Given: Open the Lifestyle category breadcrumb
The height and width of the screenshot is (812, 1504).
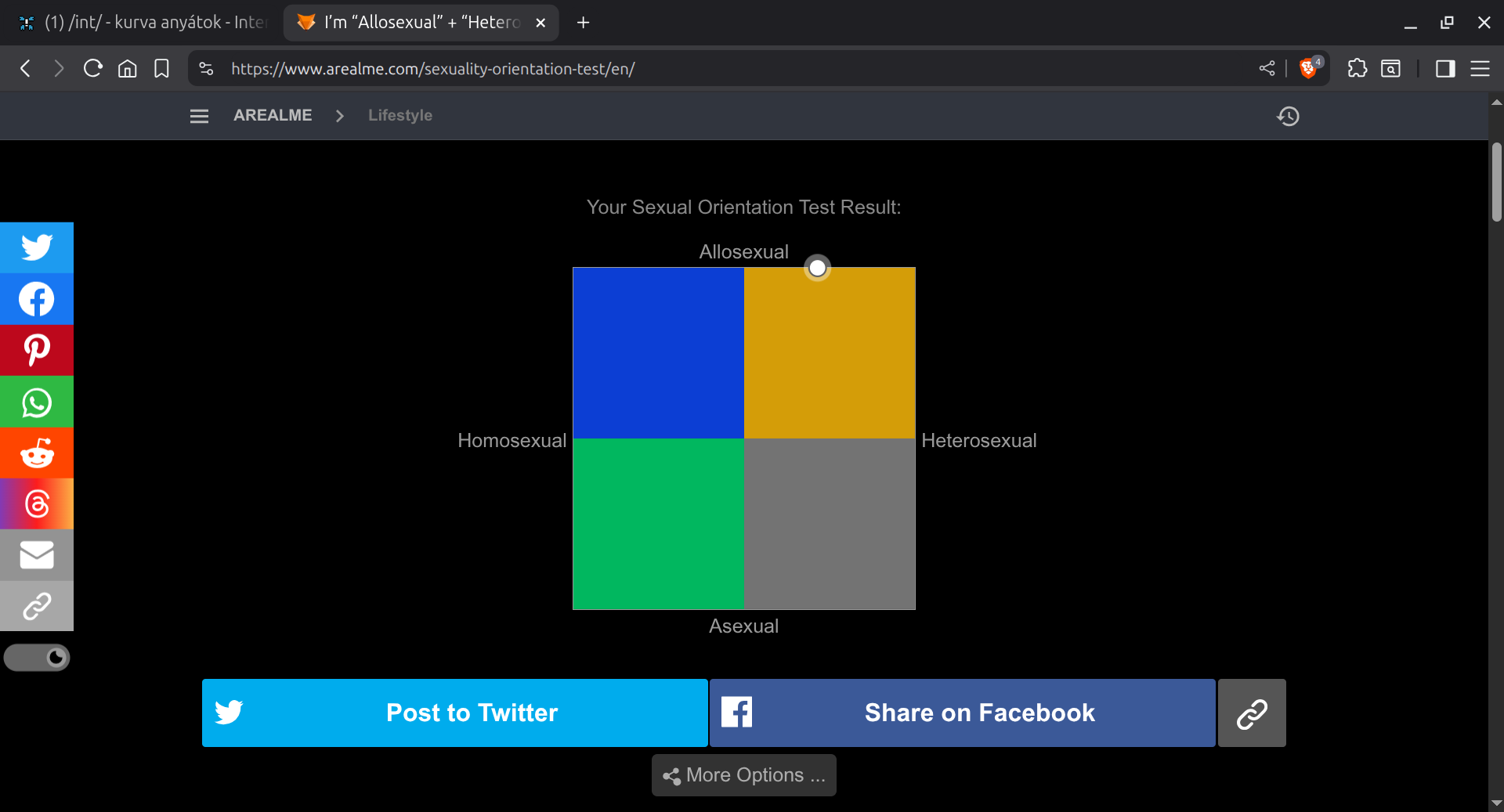Looking at the screenshot, I should 400,115.
